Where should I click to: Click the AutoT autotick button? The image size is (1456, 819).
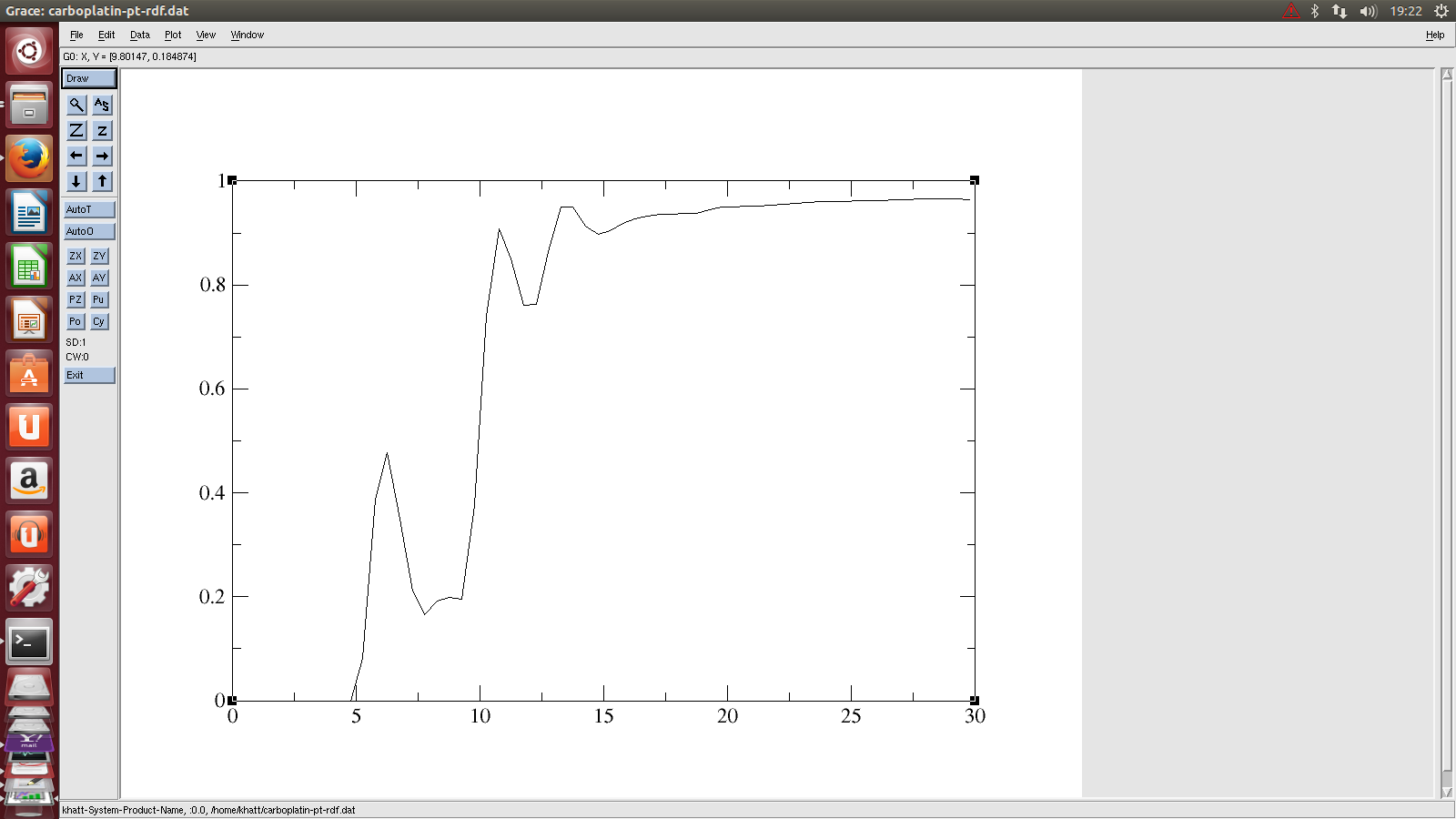click(89, 209)
